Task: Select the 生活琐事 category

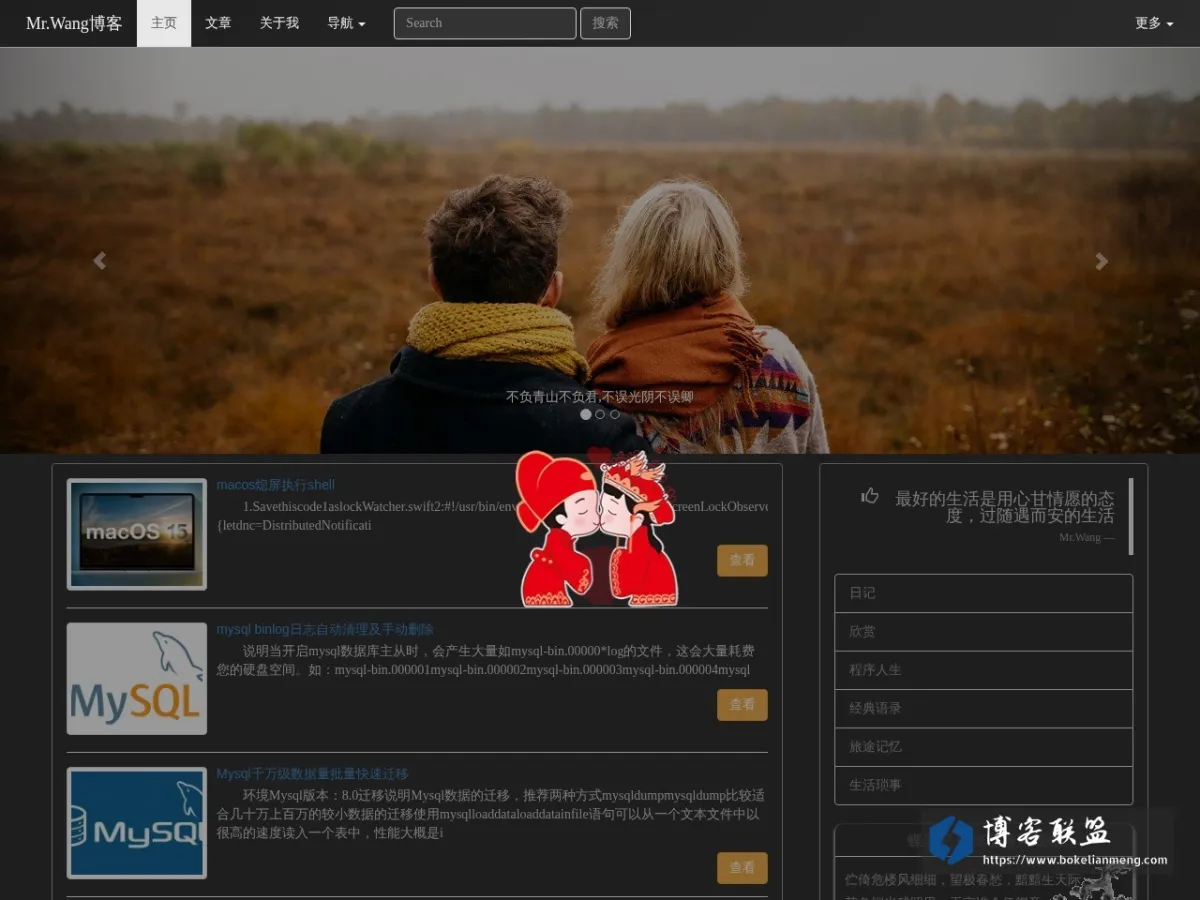Action: [984, 785]
